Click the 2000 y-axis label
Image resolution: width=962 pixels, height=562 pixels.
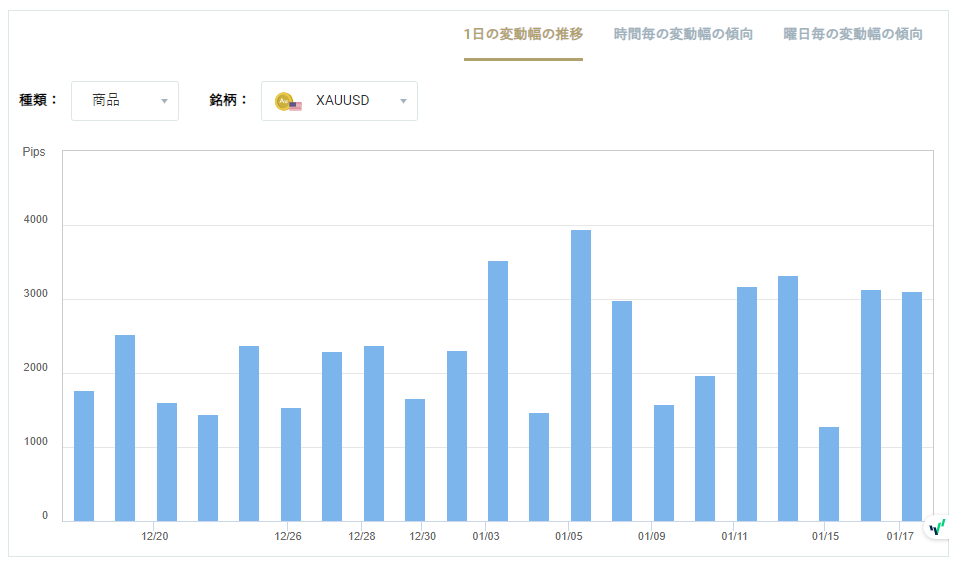(36, 368)
